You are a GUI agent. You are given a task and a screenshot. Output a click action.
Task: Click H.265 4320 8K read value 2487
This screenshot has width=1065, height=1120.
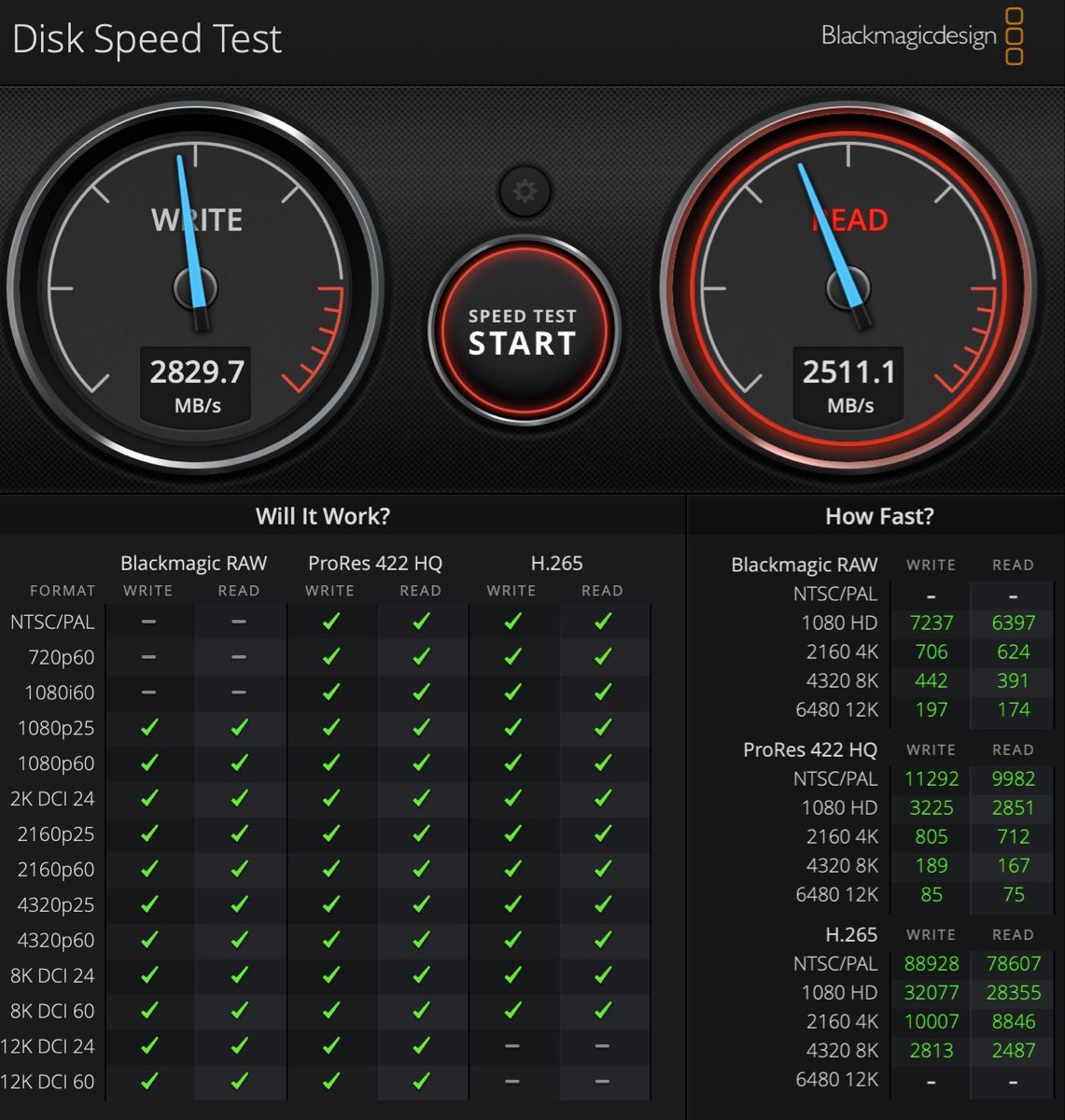(1013, 1050)
